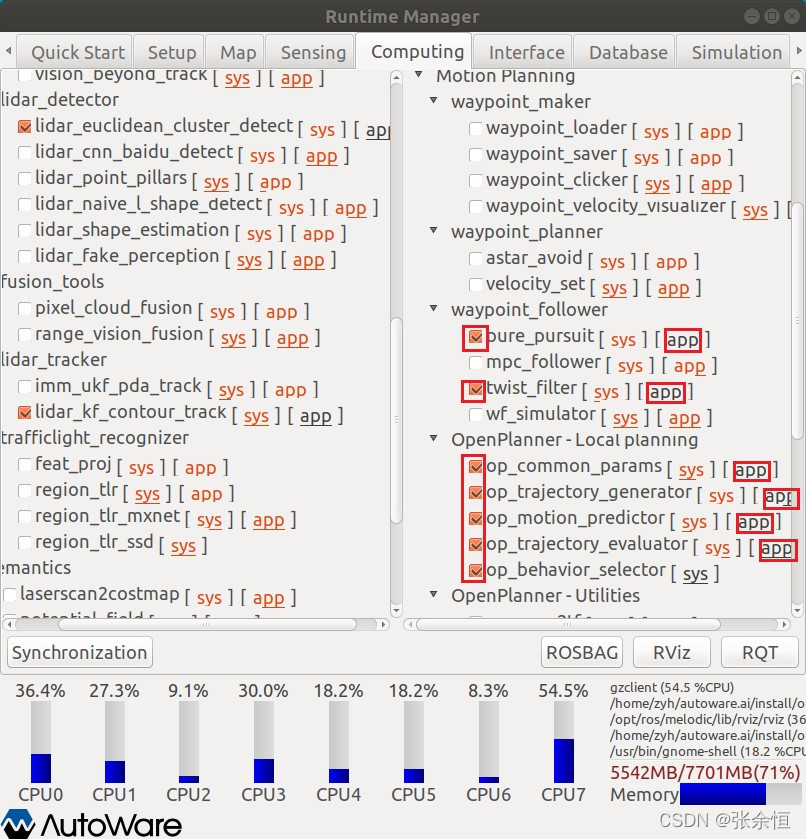Enable waypoint_saver checkbox
The image size is (806, 839).
click(475, 155)
